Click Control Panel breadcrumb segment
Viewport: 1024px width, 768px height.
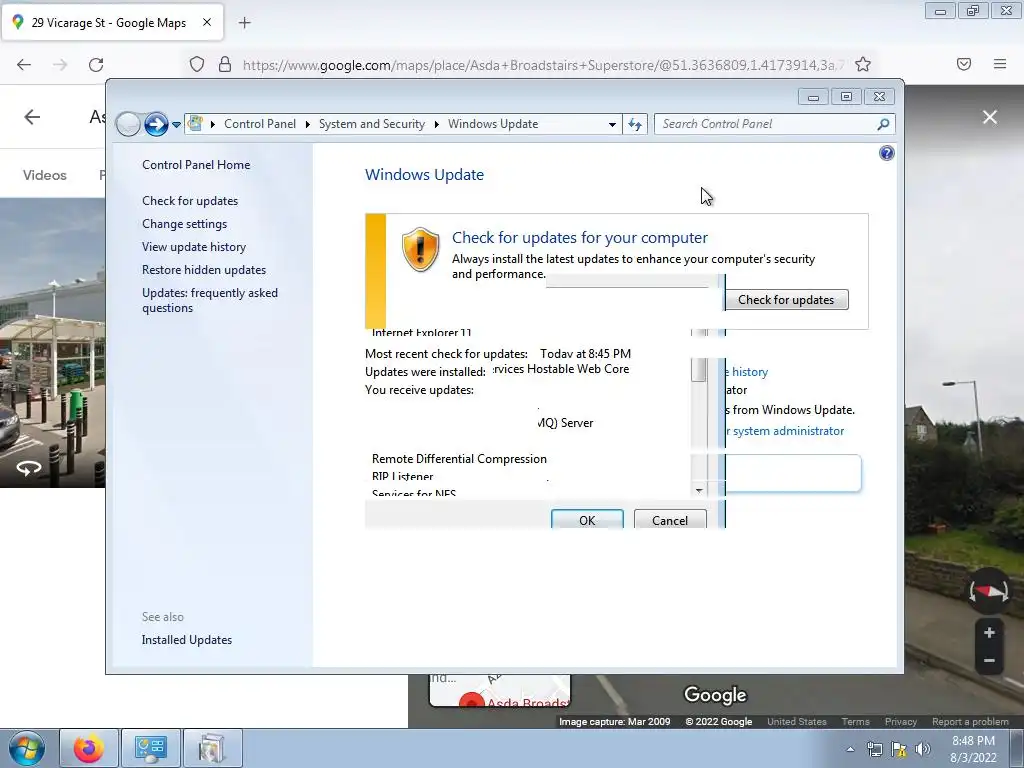pos(260,124)
